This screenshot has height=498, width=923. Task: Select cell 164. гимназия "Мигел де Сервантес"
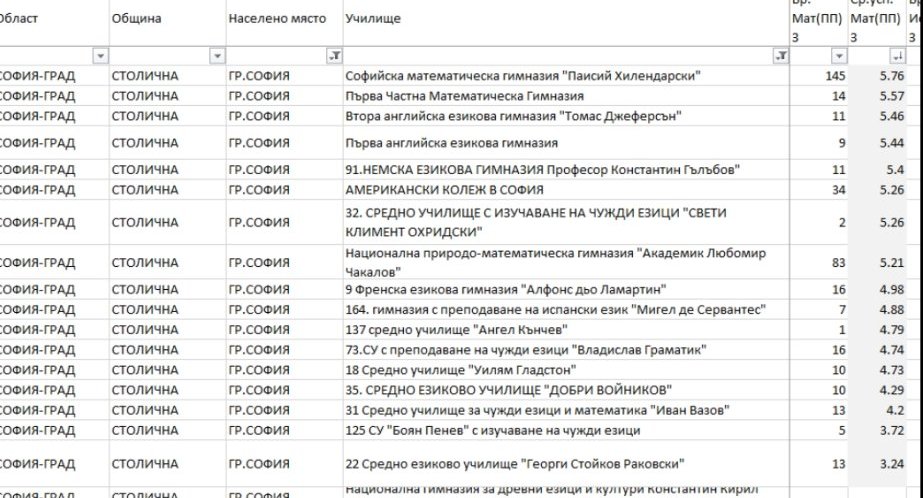[566, 310]
